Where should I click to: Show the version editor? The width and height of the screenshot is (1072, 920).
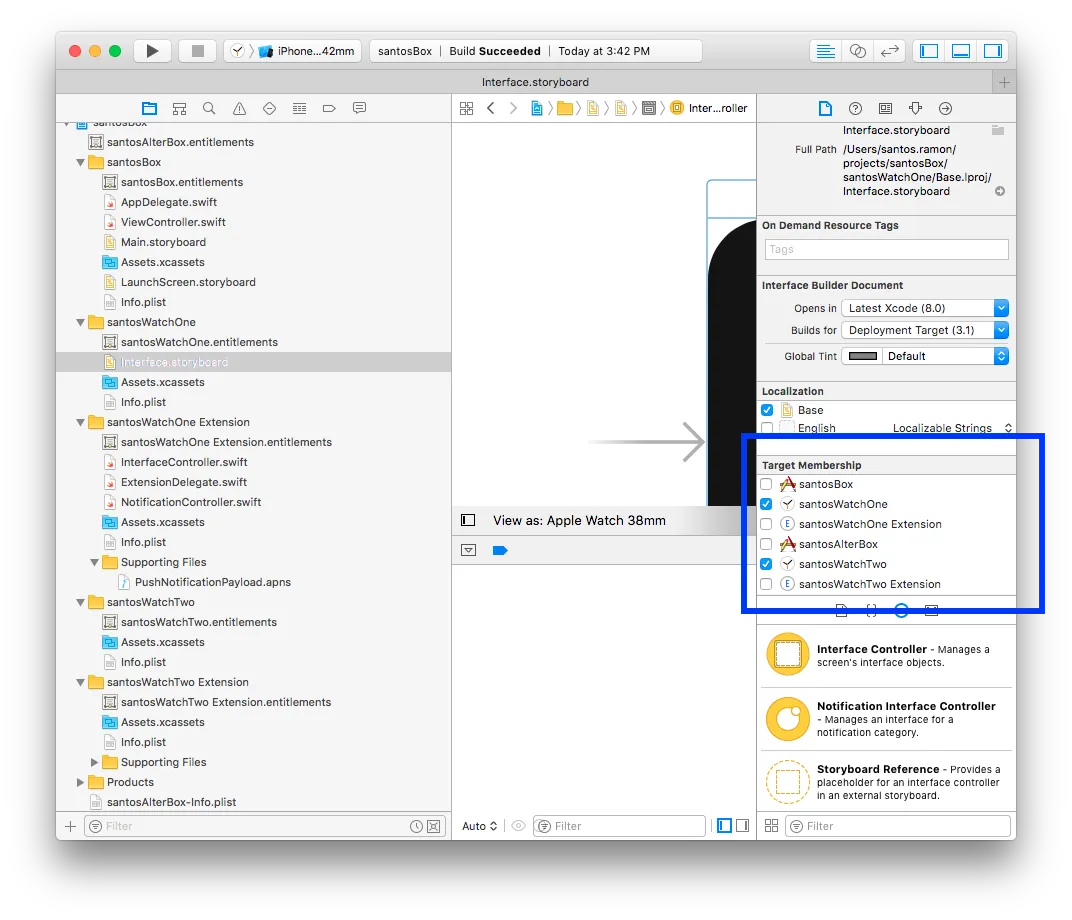tap(889, 51)
